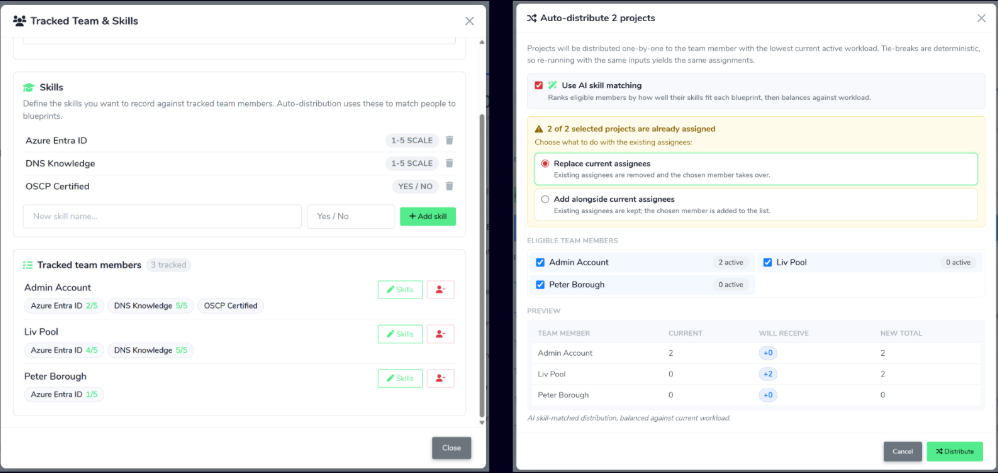Screen dimensions: 998x475
Task: Delete the DNS Knowledge skill
Action: (x=449, y=163)
